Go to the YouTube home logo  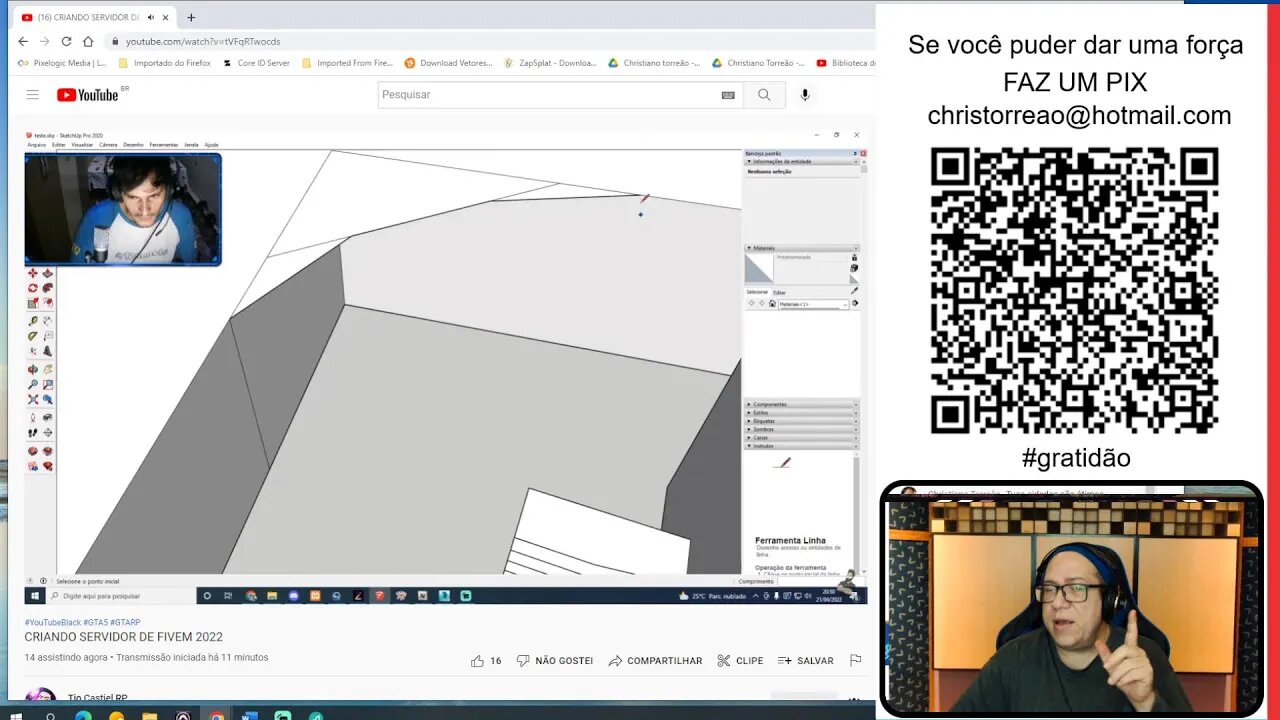(x=88, y=95)
